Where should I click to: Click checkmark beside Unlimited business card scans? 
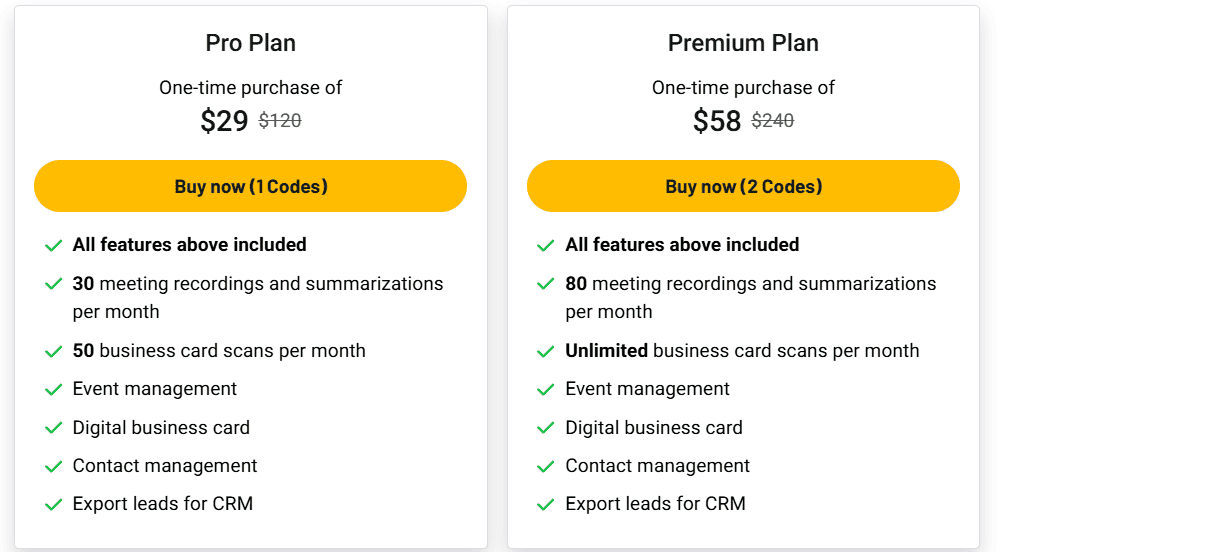click(546, 351)
